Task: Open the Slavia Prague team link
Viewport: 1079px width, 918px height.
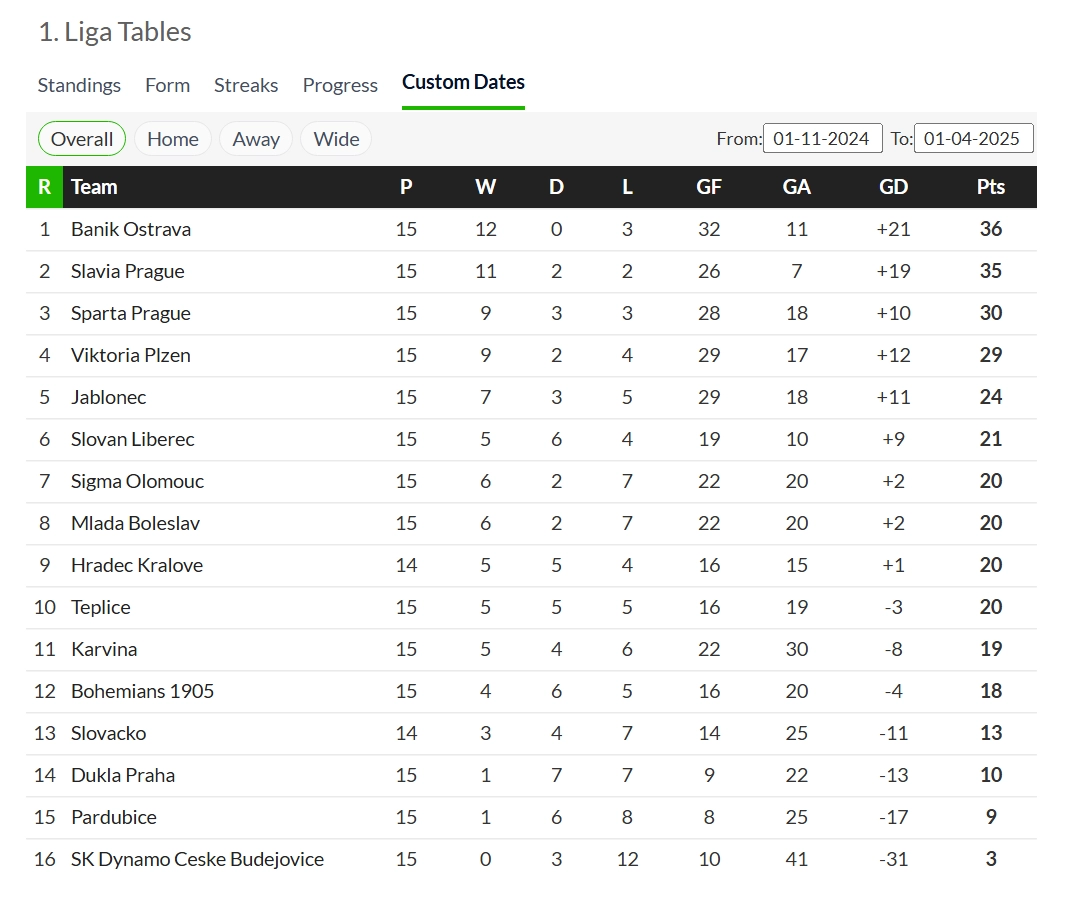Action: coord(128,271)
